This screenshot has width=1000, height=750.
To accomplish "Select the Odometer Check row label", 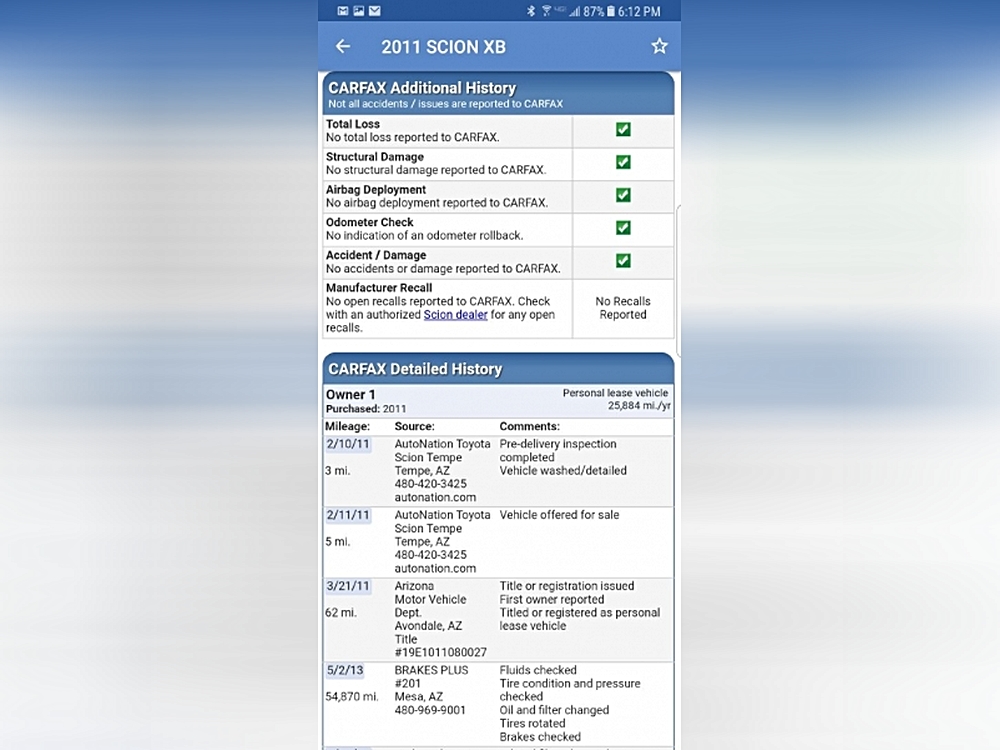I will click(x=369, y=222).
